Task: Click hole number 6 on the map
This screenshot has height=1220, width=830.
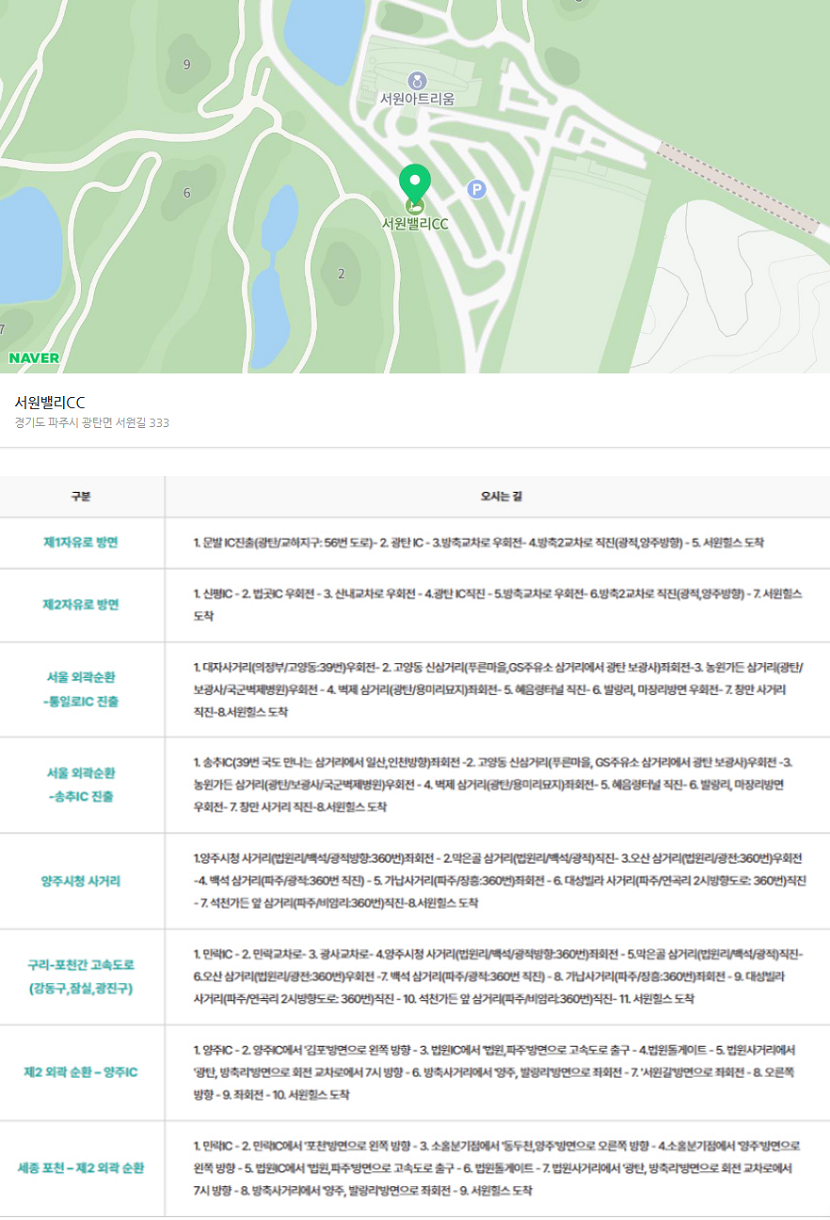Action: tap(187, 192)
